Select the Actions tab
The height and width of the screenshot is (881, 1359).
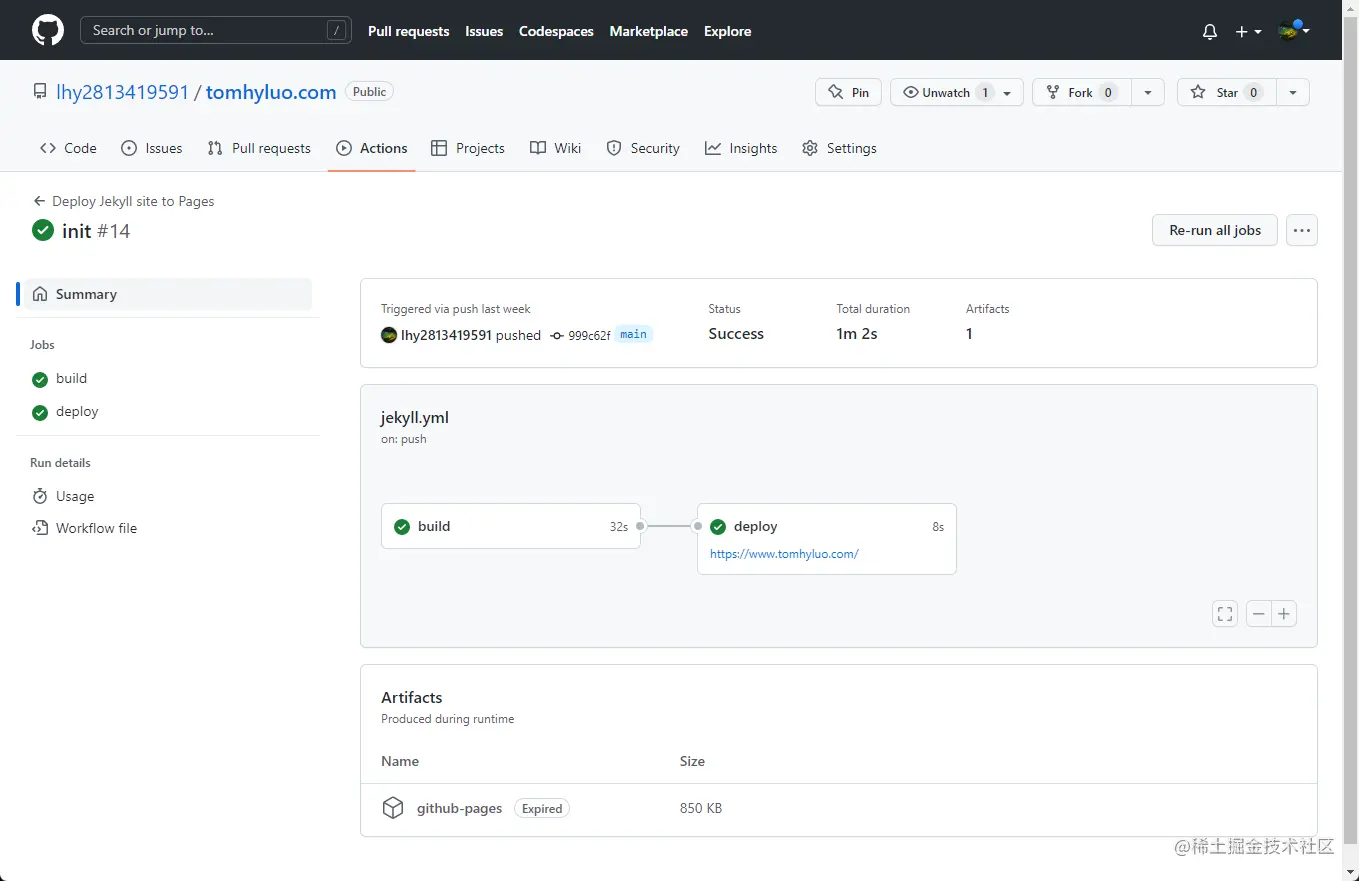point(372,148)
